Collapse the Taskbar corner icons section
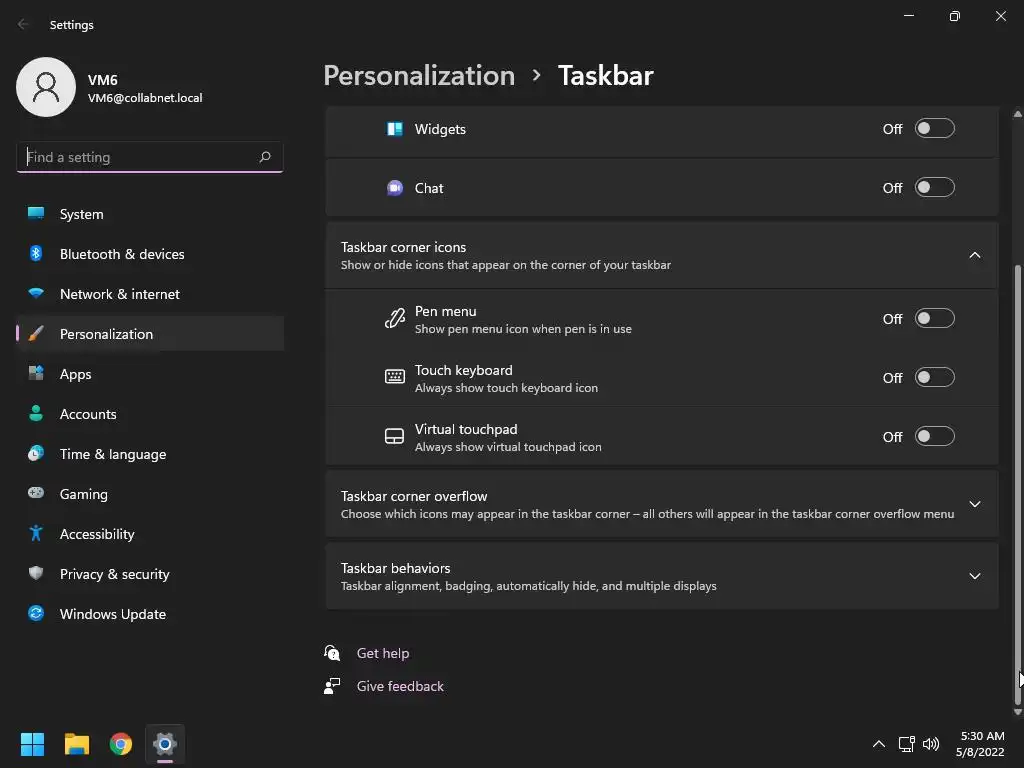This screenshot has width=1024, height=768. 974,255
